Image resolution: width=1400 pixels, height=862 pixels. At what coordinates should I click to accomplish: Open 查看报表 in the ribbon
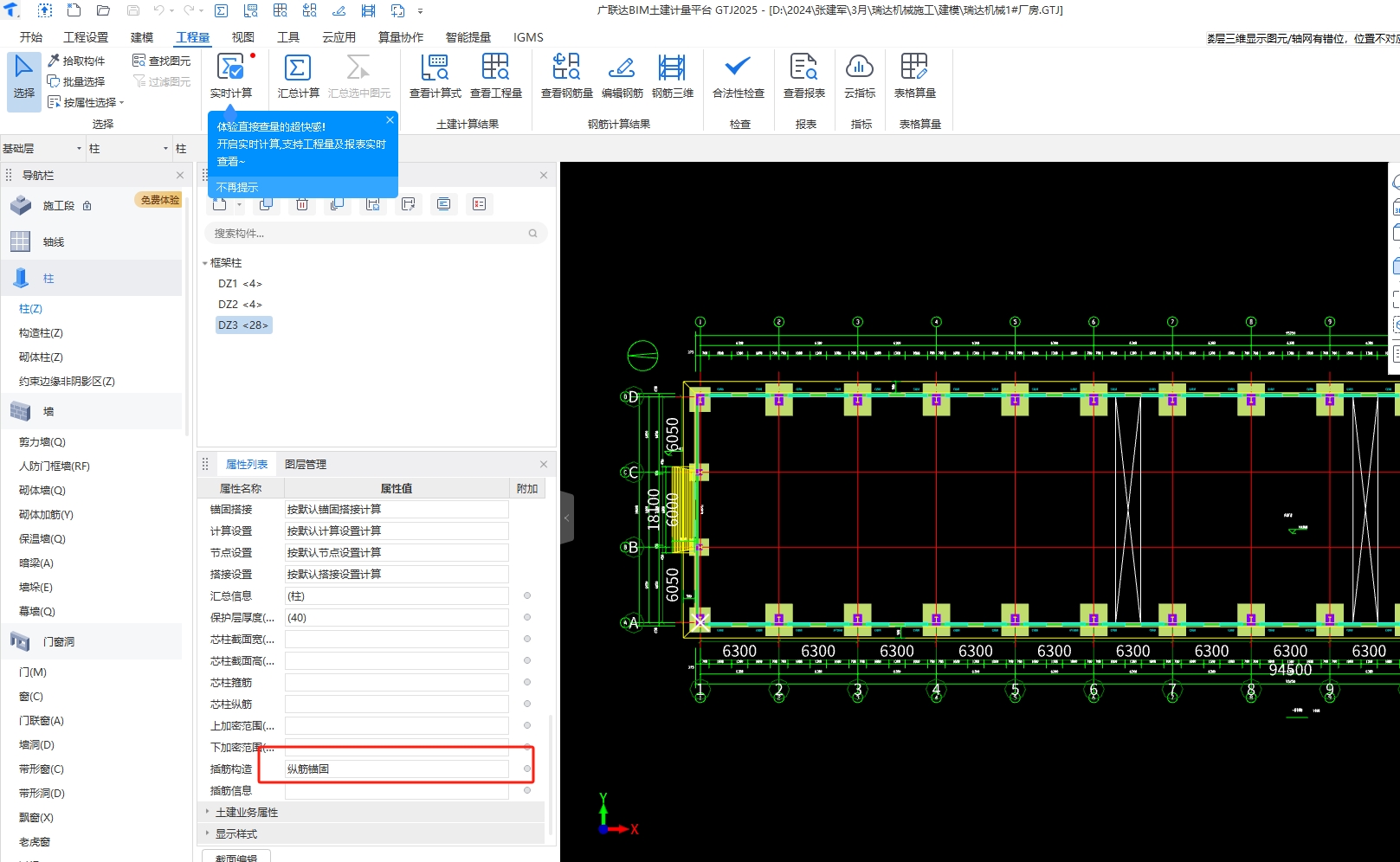(804, 76)
